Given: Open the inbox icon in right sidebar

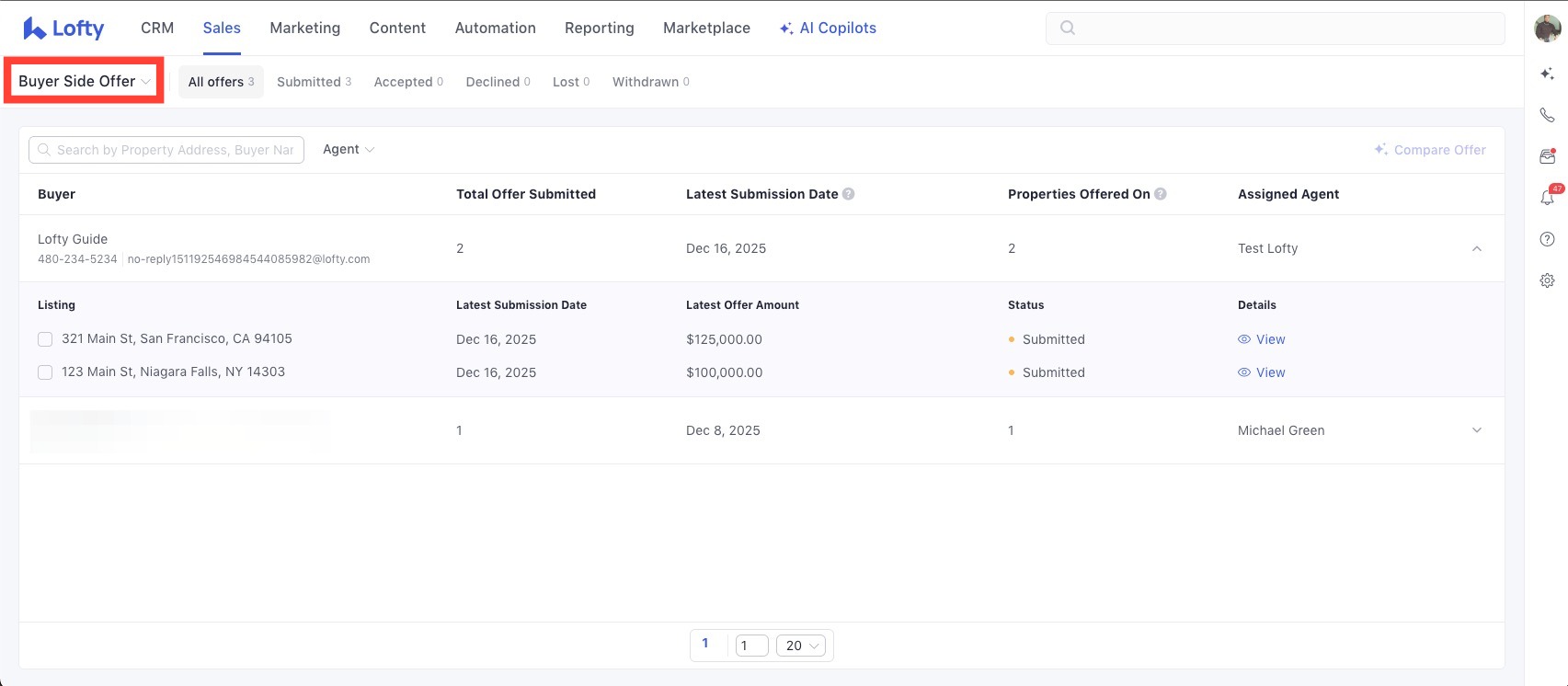Looking at the screenshot, I should [x=1547, y=156].
